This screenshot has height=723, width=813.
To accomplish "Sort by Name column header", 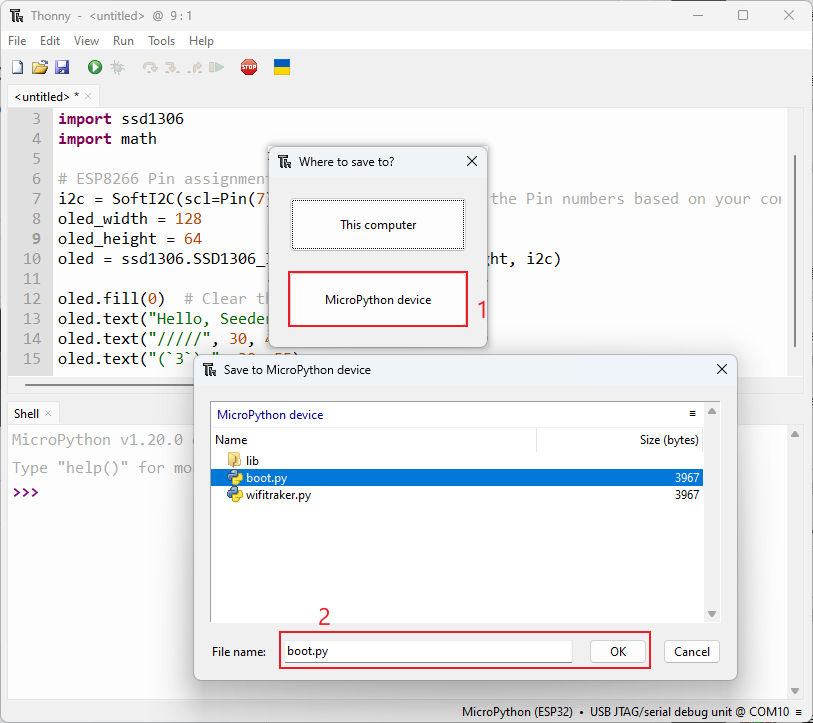I will click(374, 440).
